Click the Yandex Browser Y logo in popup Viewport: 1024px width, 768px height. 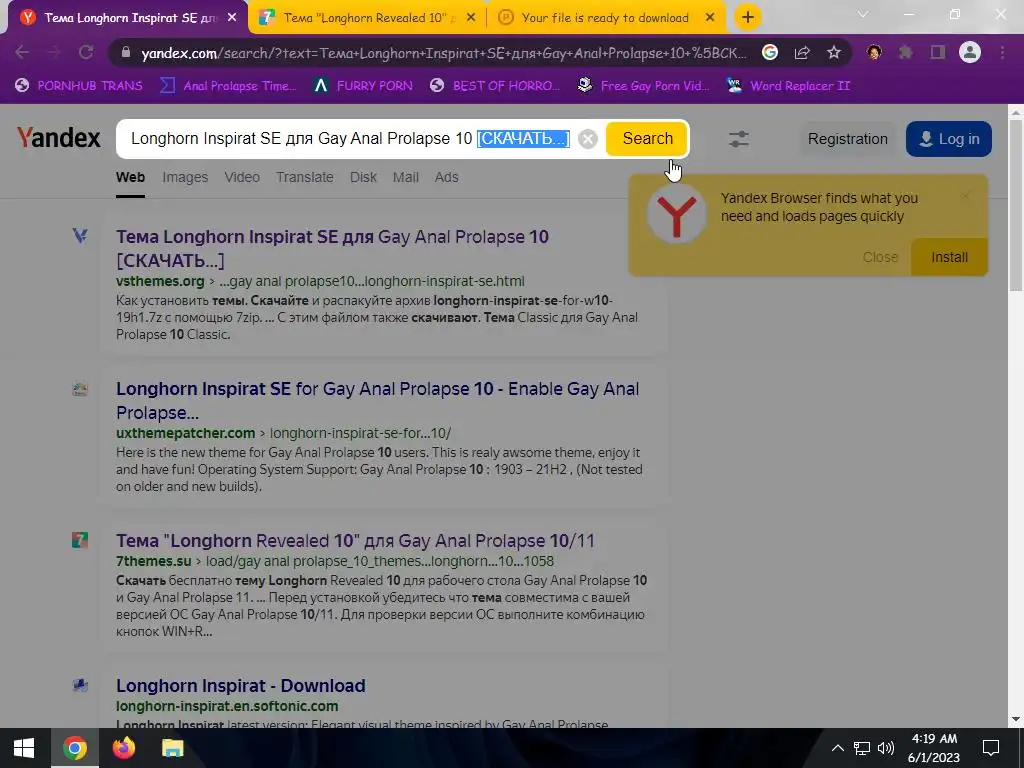point(677,216)
